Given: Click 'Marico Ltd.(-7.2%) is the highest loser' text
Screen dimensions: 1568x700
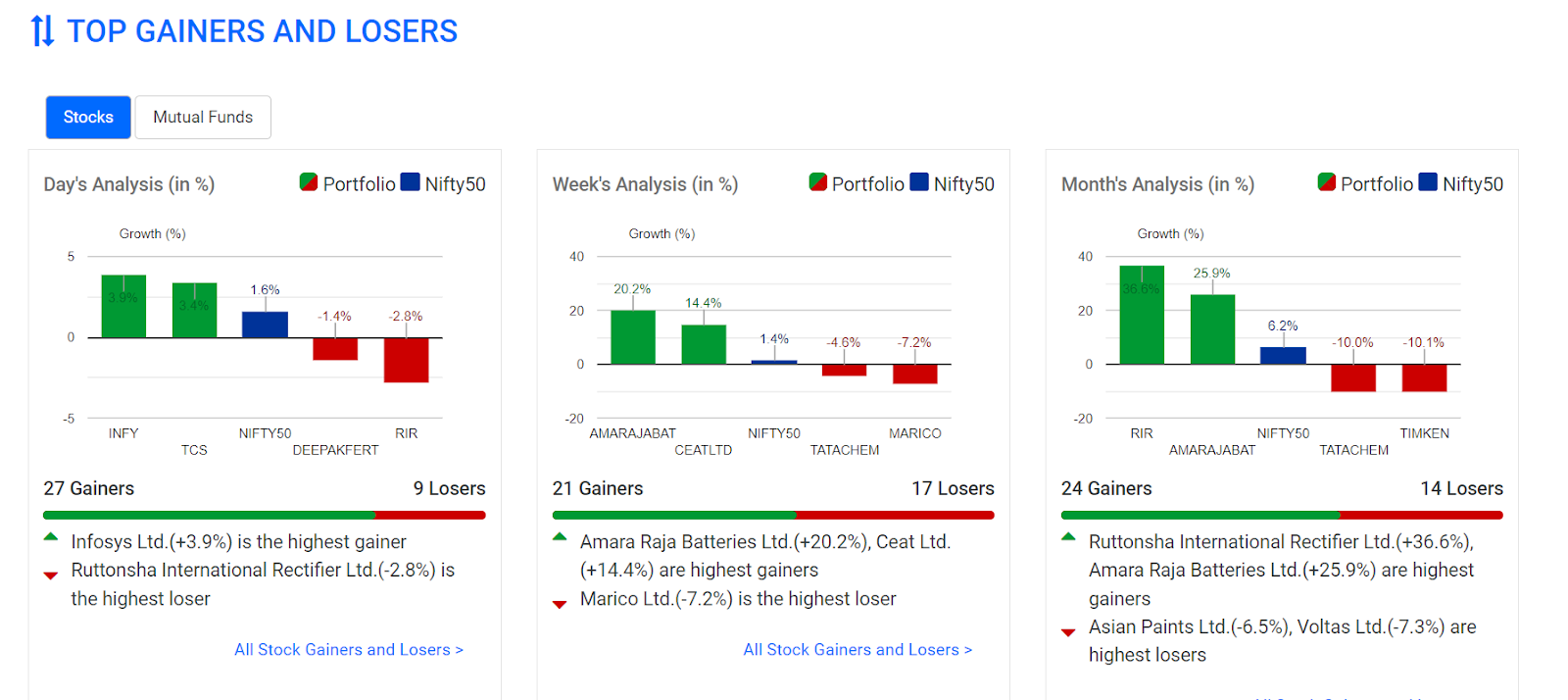Looking at the screenshot, I should 738,599.
